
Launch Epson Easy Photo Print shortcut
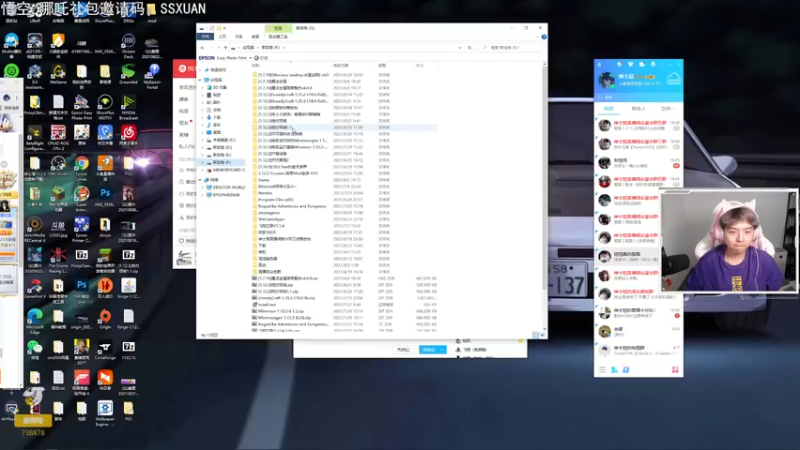[81, 107]
